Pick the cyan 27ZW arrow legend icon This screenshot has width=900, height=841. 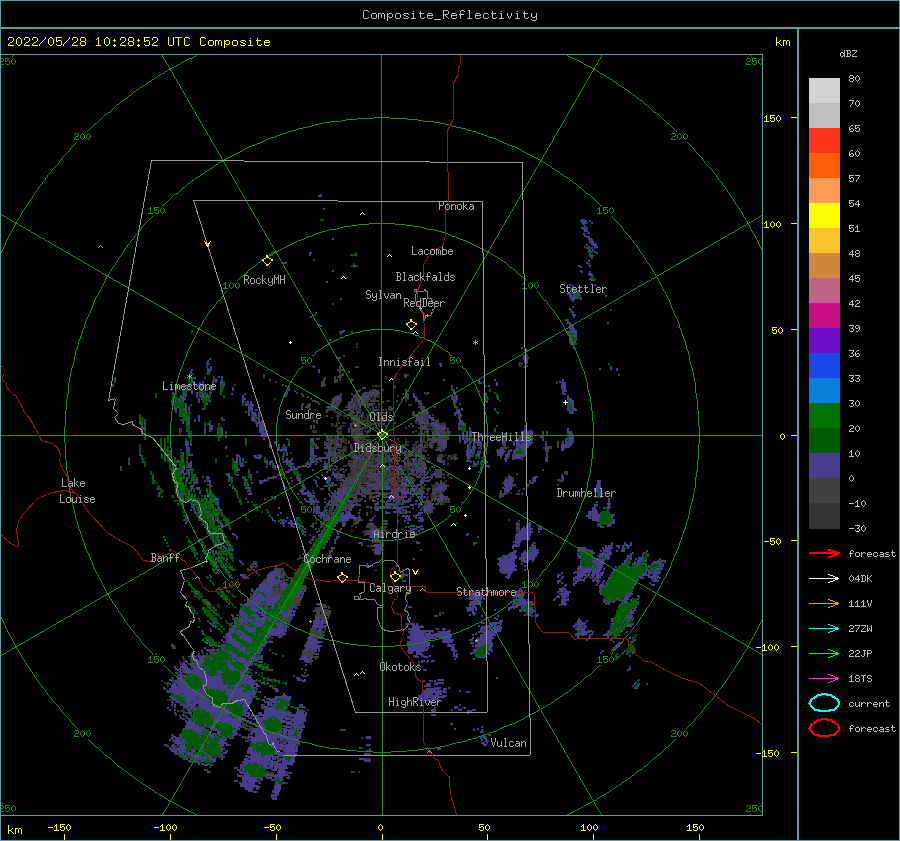(824, 629)
